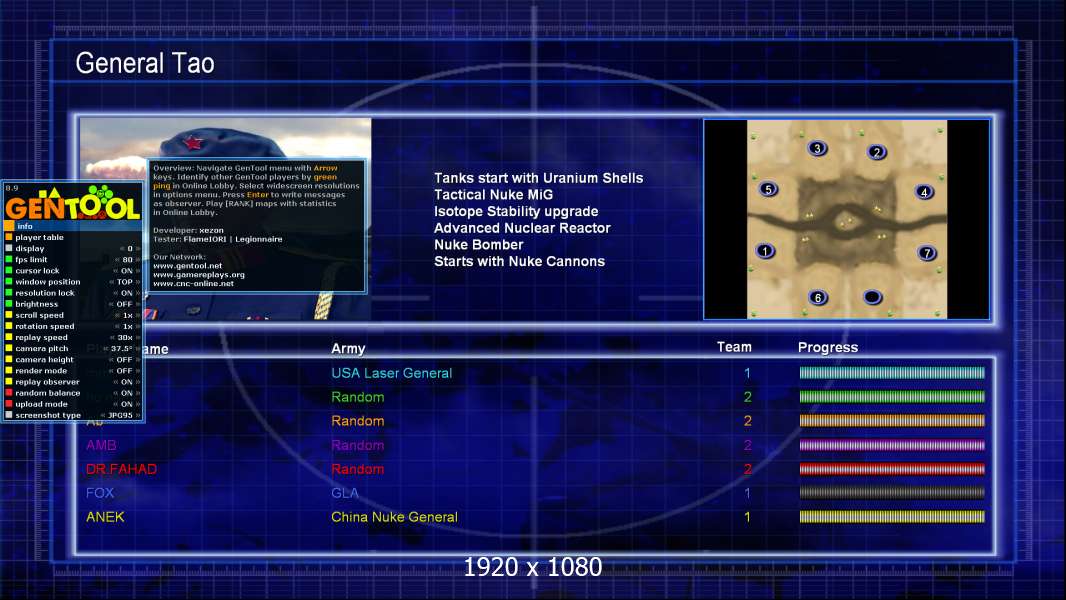1066x600 pixels.
Task: Click the green square beside resolution lock
Action: 9,293
